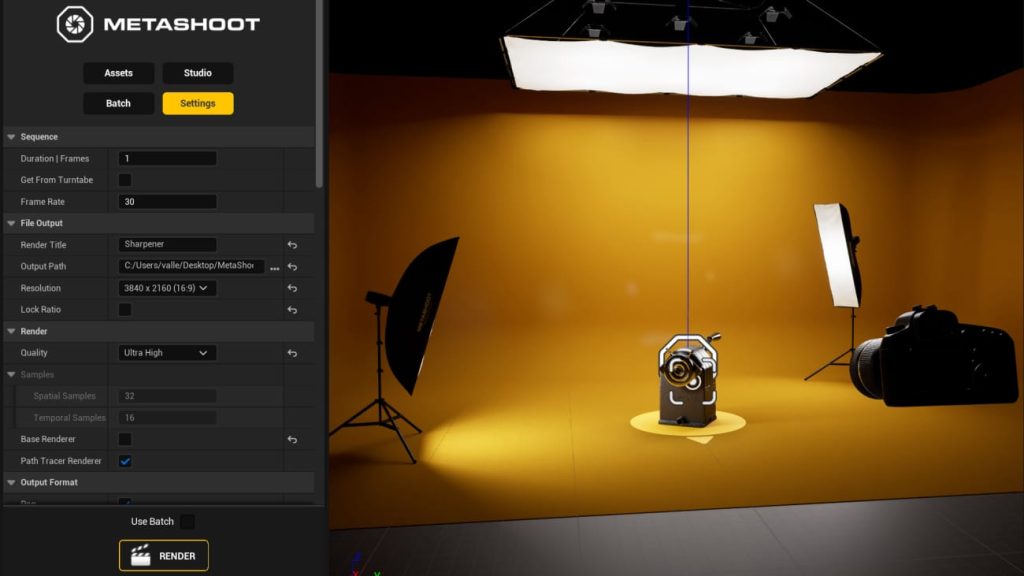
Task: Enable the Use Batch checkbox
Action: 187,521
